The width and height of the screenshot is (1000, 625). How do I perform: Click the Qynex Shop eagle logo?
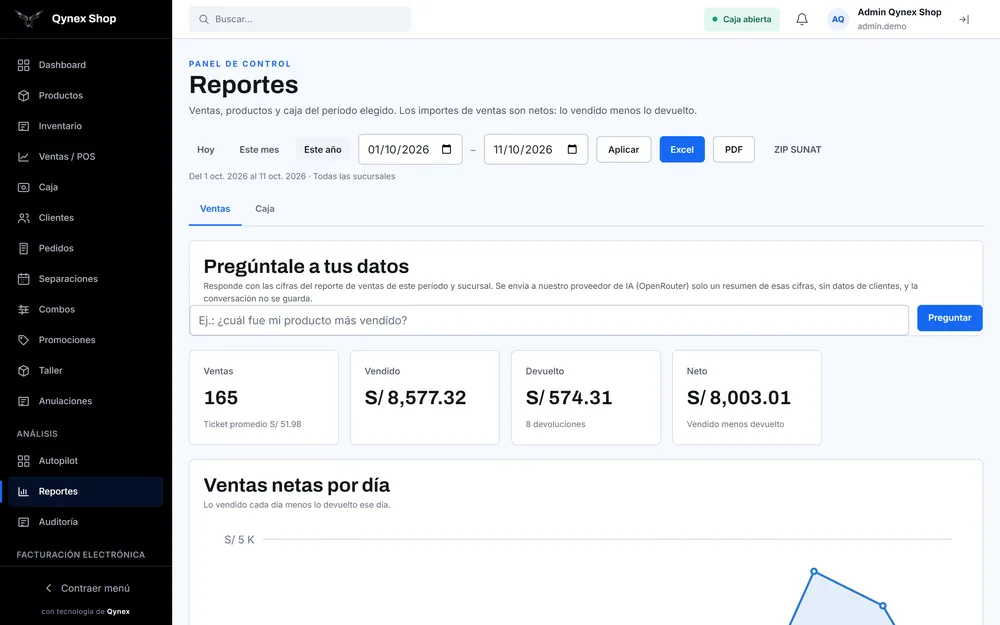28,18
